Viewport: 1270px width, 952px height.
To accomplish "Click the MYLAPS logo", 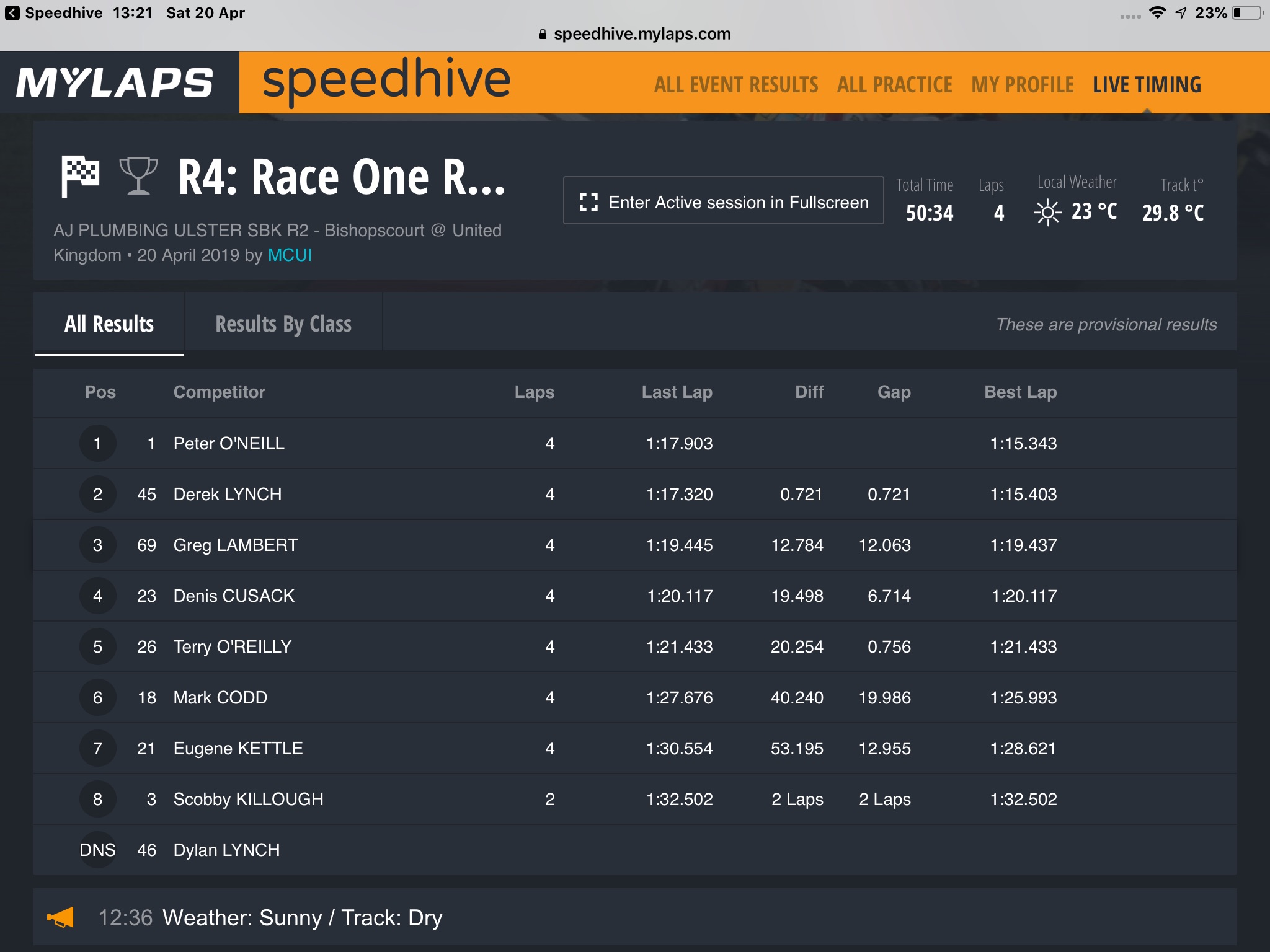I will [x=115, y=82].
